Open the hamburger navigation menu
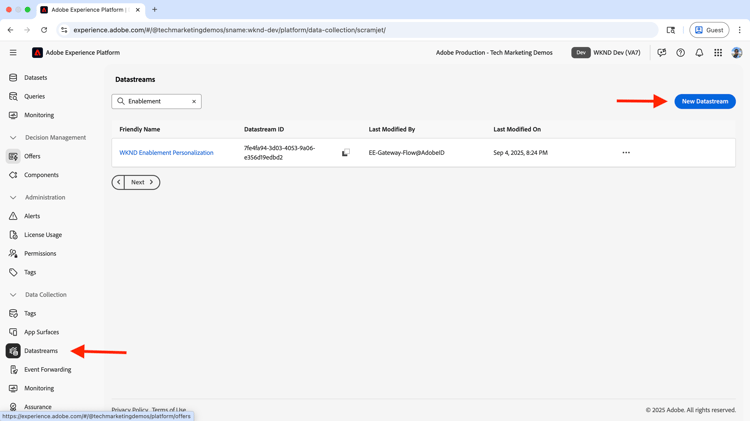This screenshot has width=750, height=421. (x=13, y=53)
